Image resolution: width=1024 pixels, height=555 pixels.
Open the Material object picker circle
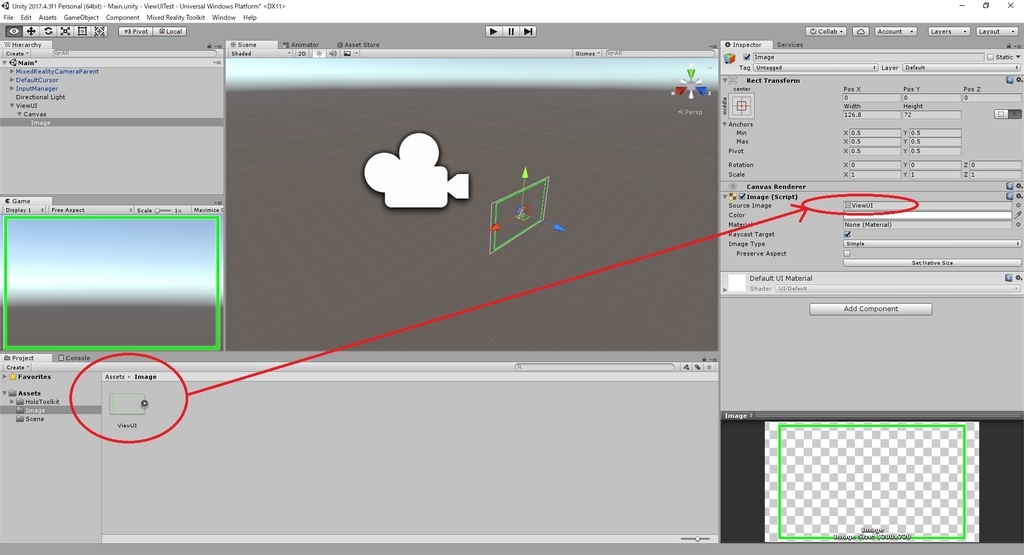pyautogui.click(x=1018, y=225)
